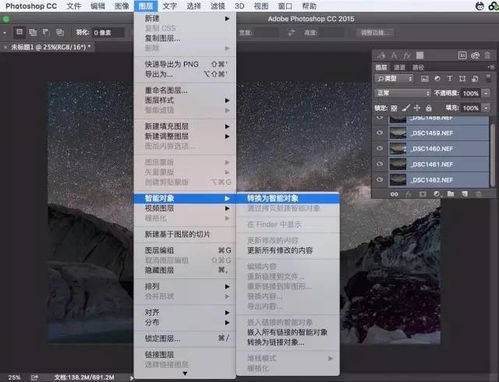Filter layers by shape layers icon
Viewport: 499px width, 382px height.
coord(462,79)
